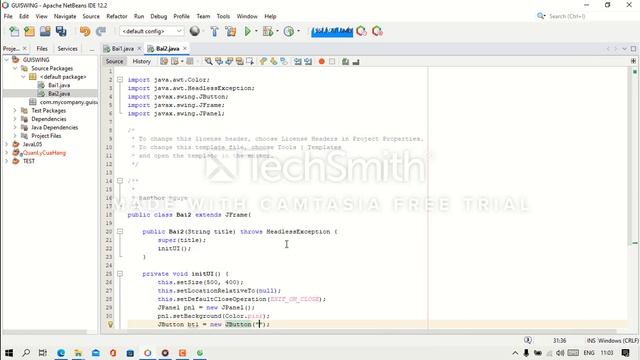Click the Redo arrow icon
640x360 pixels.
pyautogui.click(x=100, y=31)
